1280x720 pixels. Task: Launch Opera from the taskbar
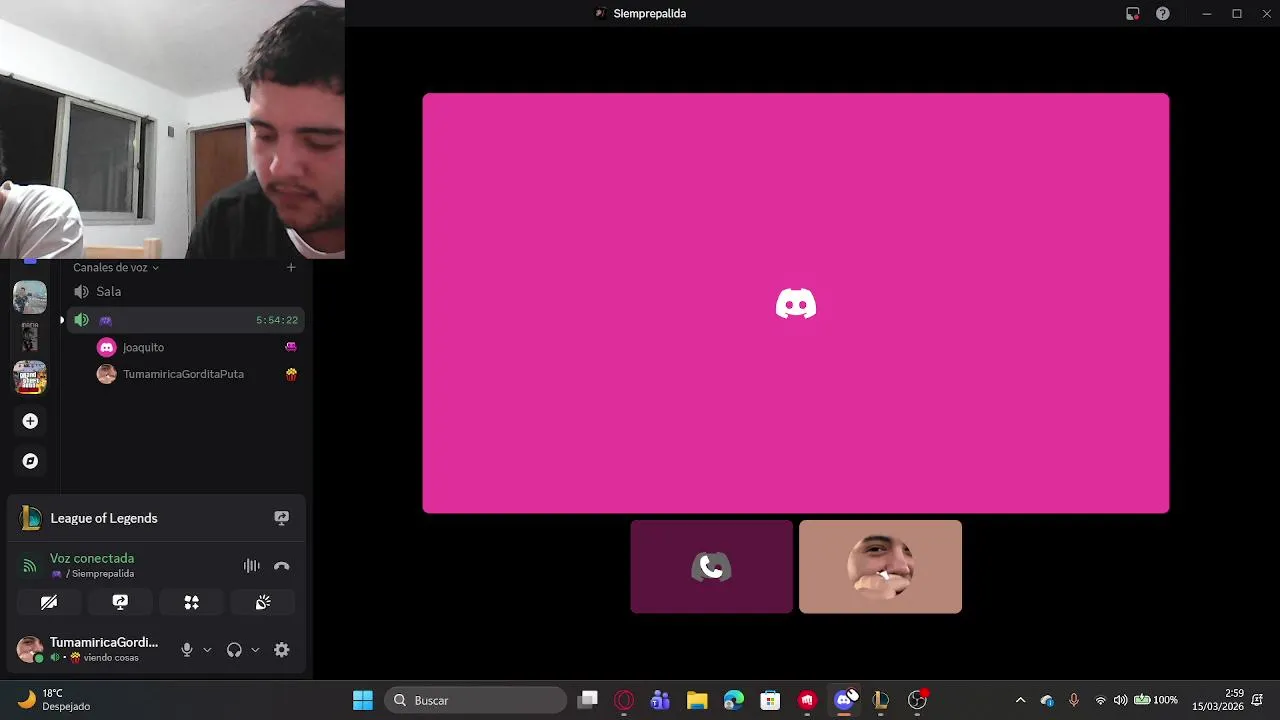(x=624, y=700)
